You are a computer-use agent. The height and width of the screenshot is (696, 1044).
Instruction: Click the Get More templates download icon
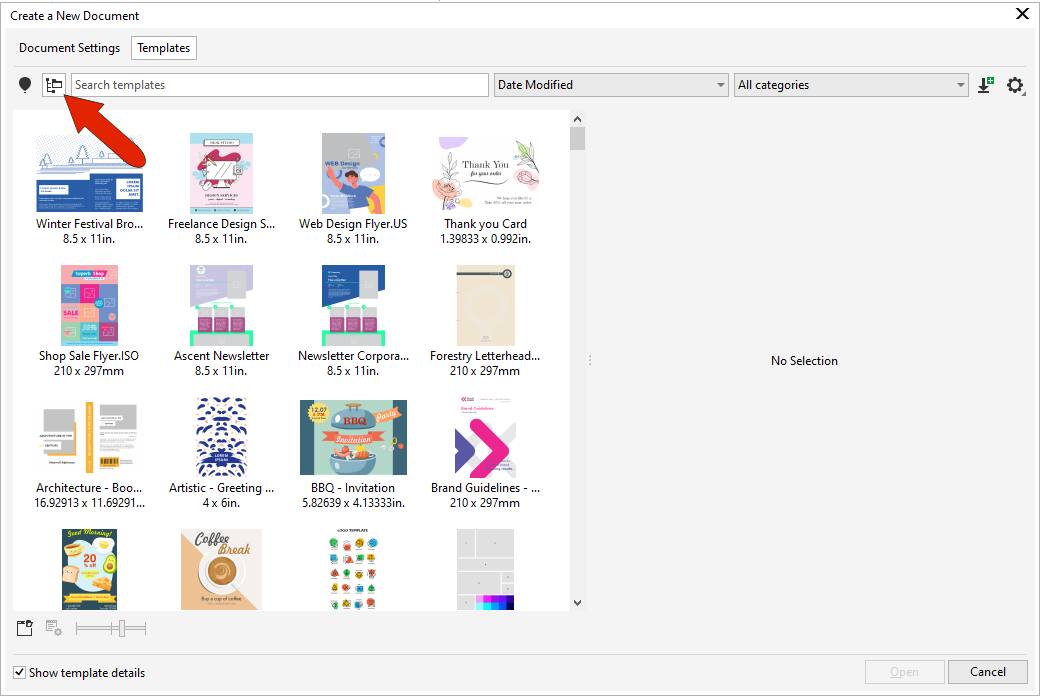(984, 85)
